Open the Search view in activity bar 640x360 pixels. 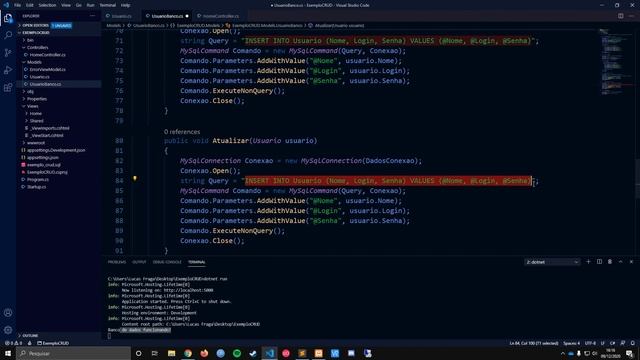point(8,35)
